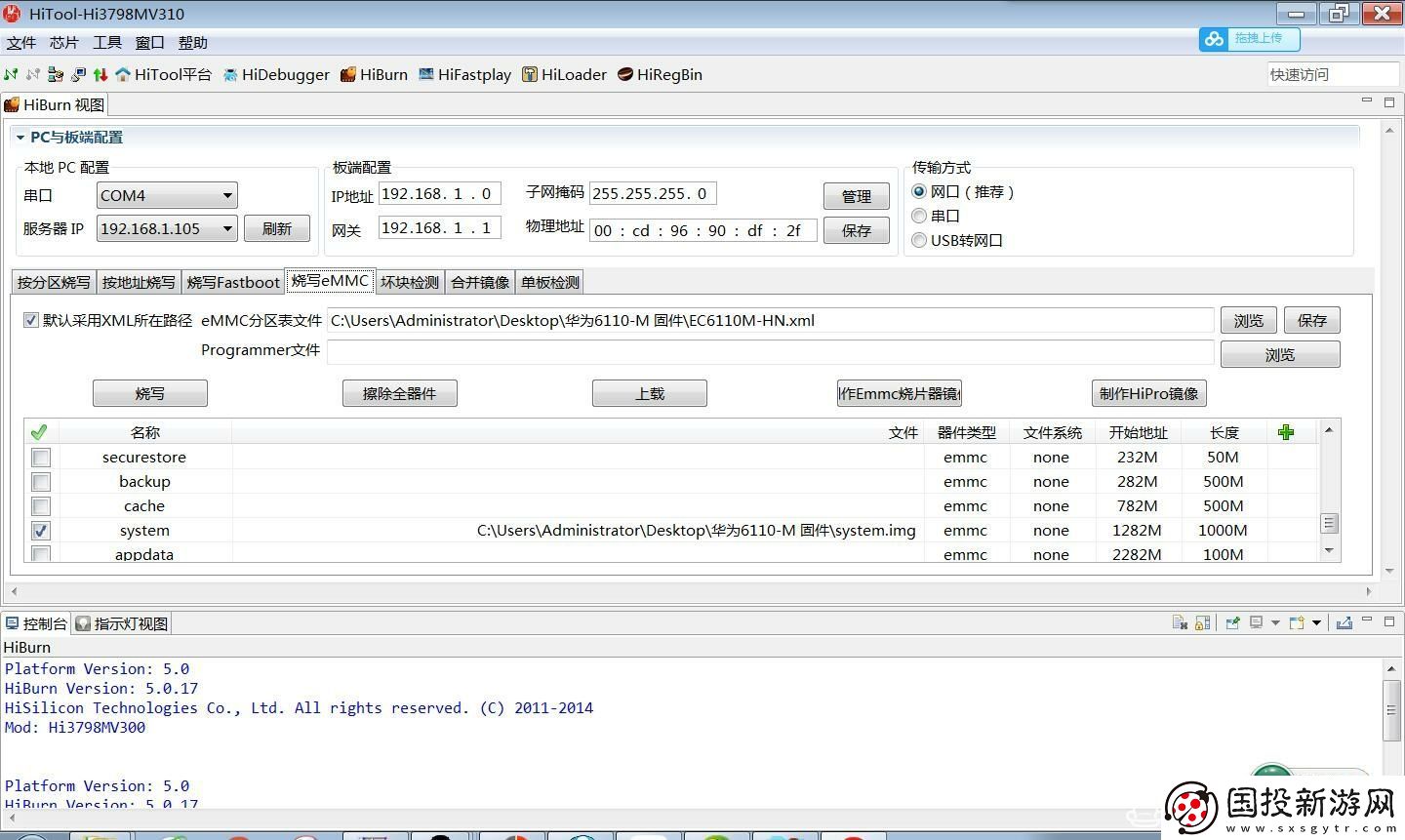Launch the HiRegBin tool
1405x840 pixels.
click(660, 74)
